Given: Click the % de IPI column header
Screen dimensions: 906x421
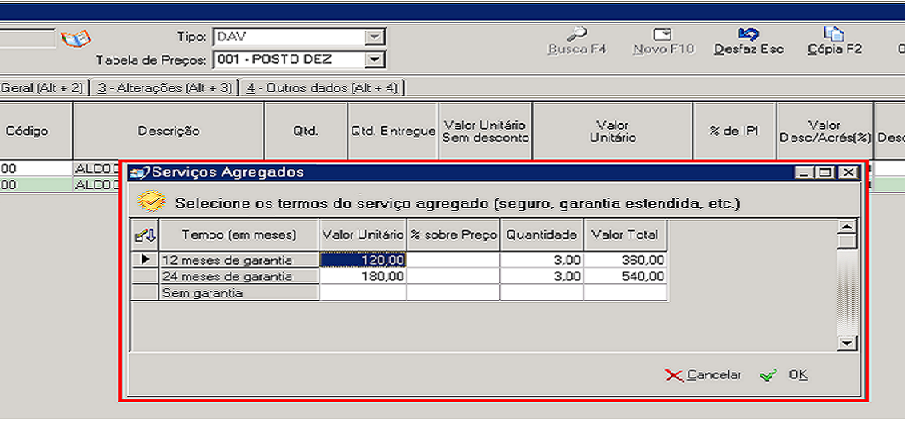Looking at the screenshot, I should point(734,131).
